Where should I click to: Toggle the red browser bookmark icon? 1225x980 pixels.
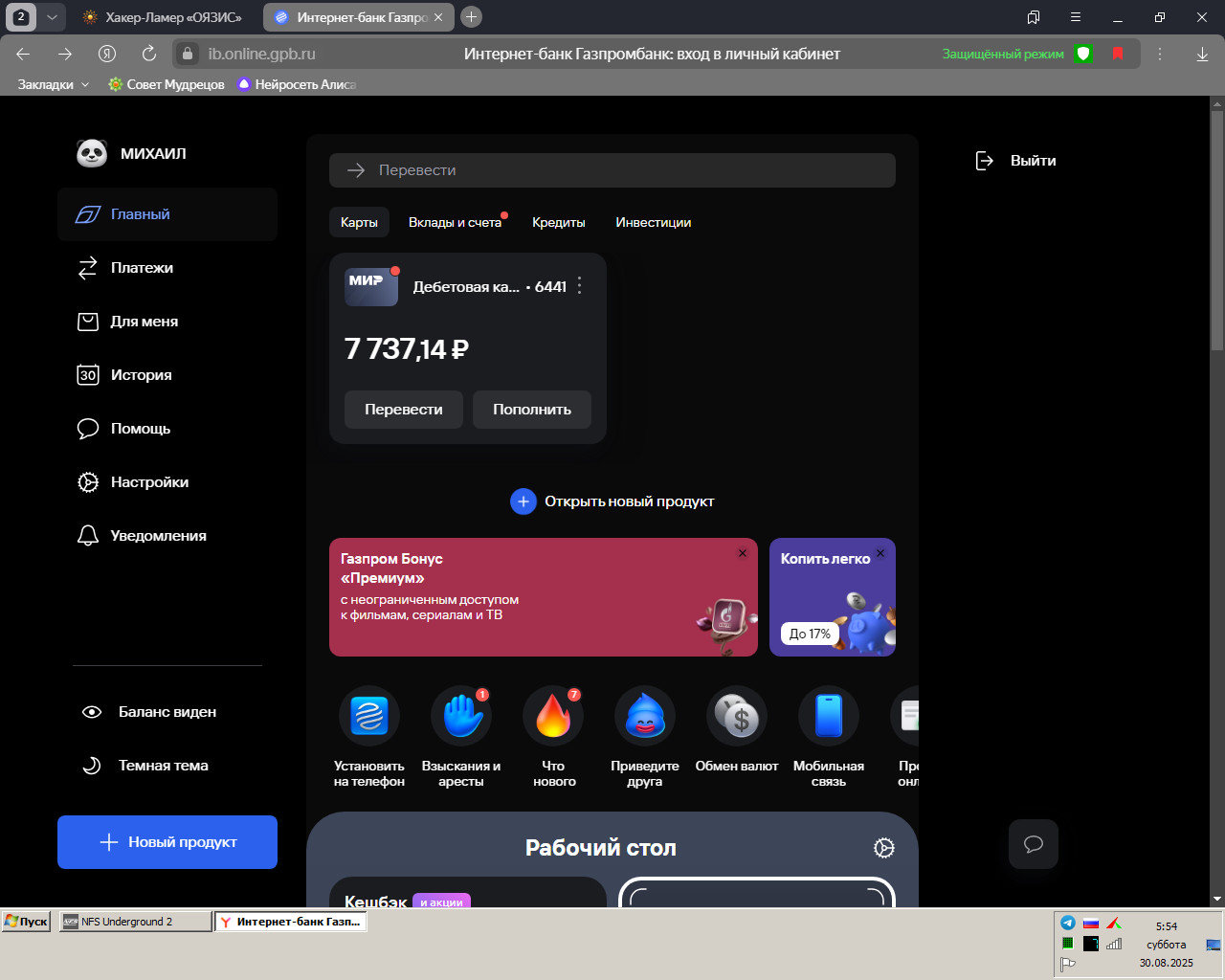coord(1118,54)
